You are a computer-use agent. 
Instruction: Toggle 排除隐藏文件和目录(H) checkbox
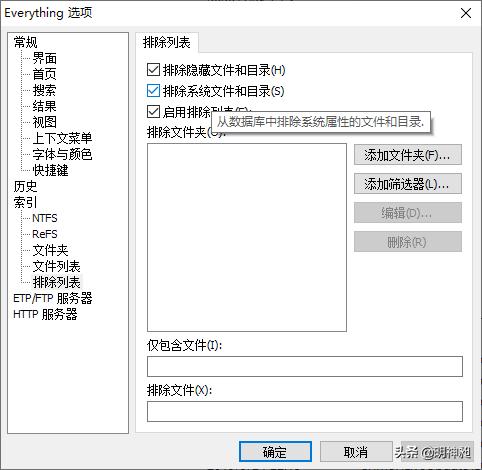pos(153,70)
